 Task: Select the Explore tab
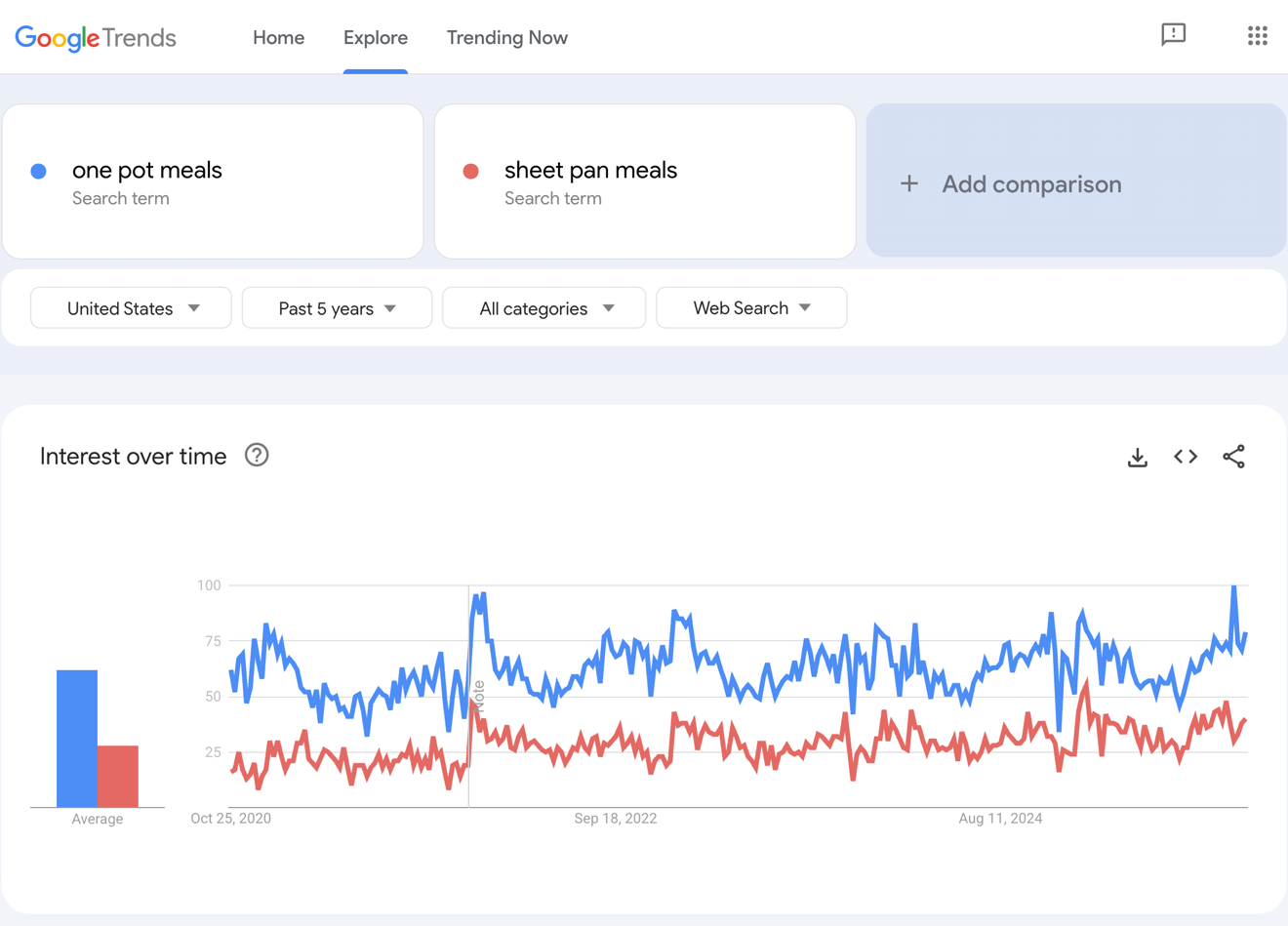[x=375, y=37]
